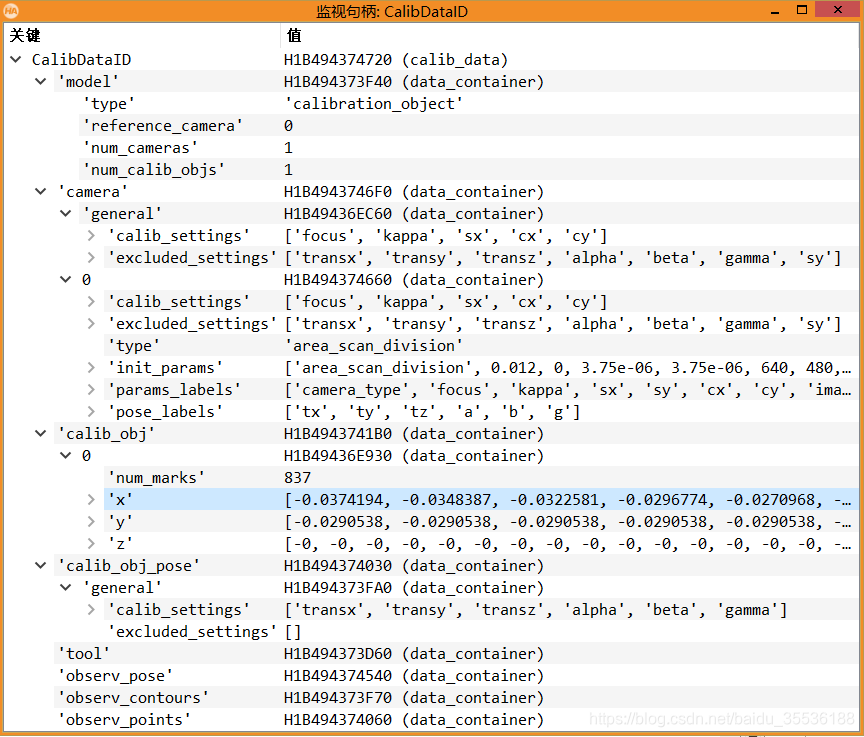The width and height of the screenshot is (864, 737).
Task: Select the 'tool' row
Action: tap(456, 654)
